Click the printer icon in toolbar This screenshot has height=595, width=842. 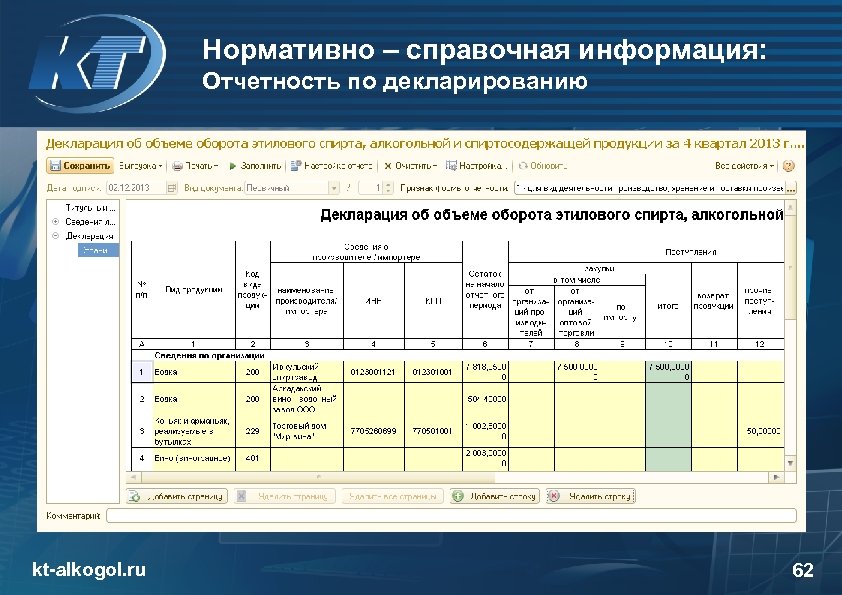click(177, 166)
